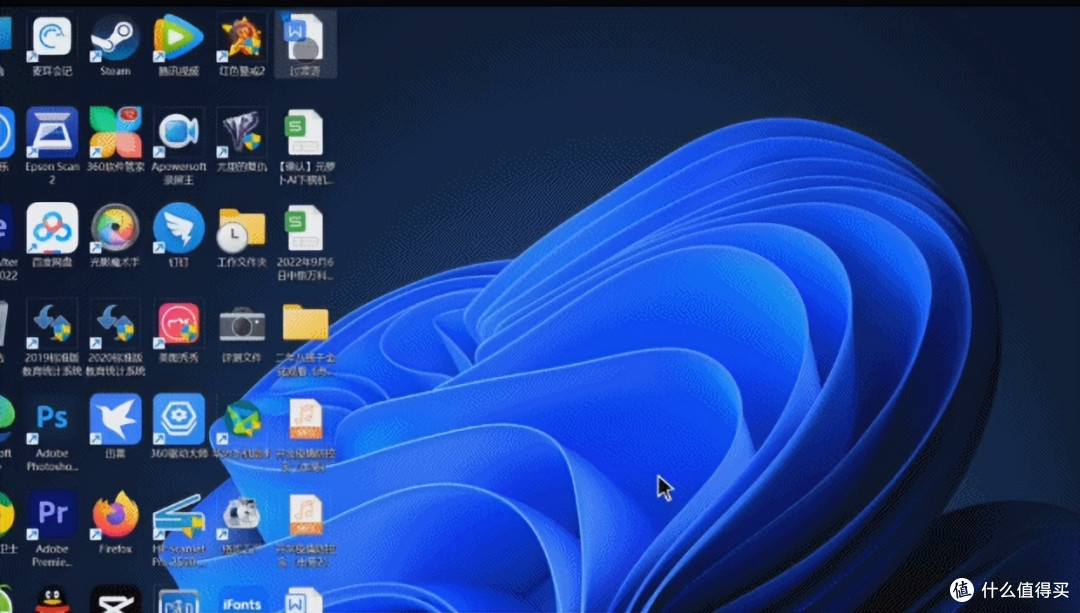Launch the QQ penguin icon
The width and height of the screenshot is (1080, 613).
[x=52, y=599]
